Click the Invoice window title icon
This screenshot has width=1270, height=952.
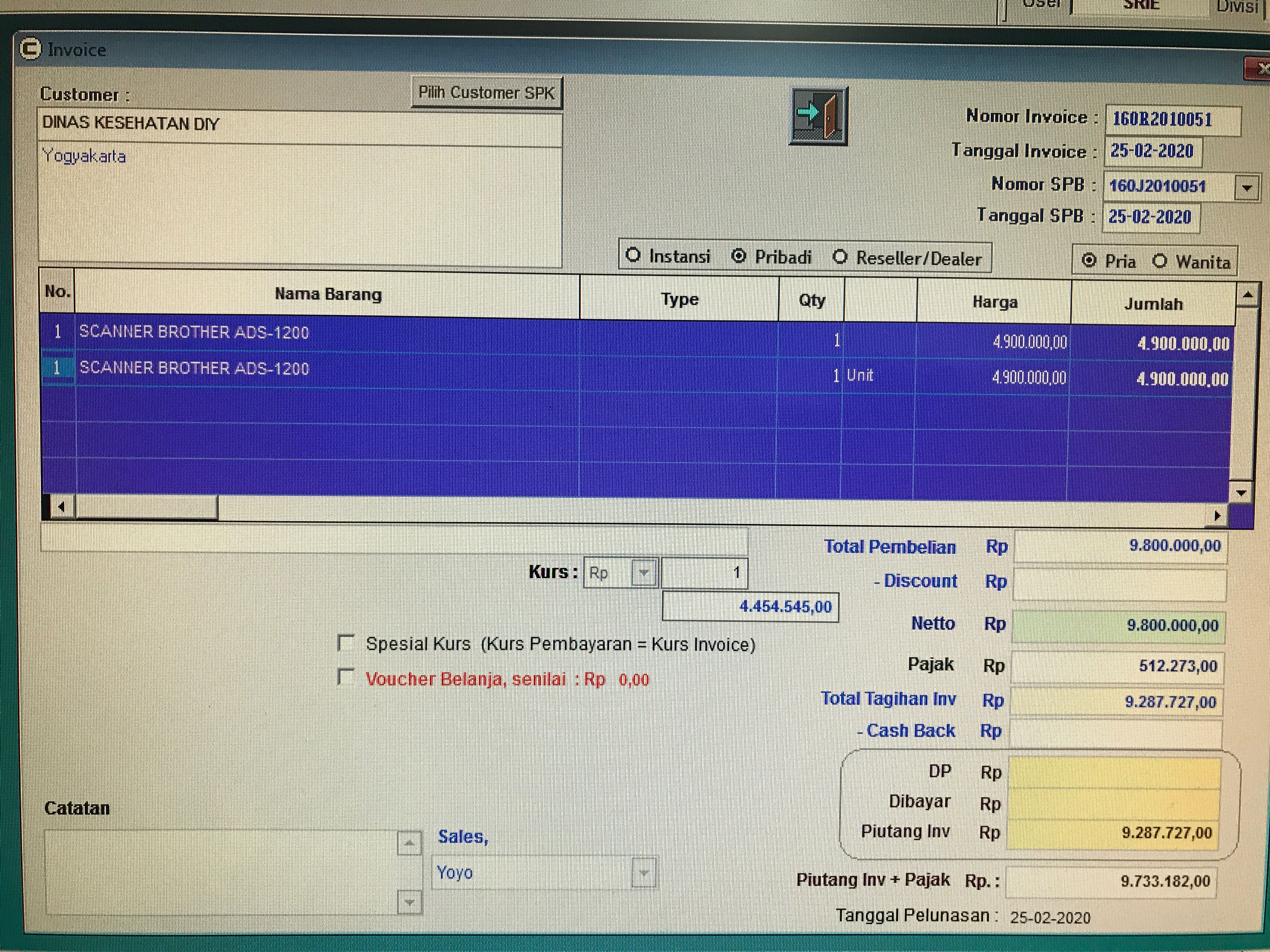[31, 49]
